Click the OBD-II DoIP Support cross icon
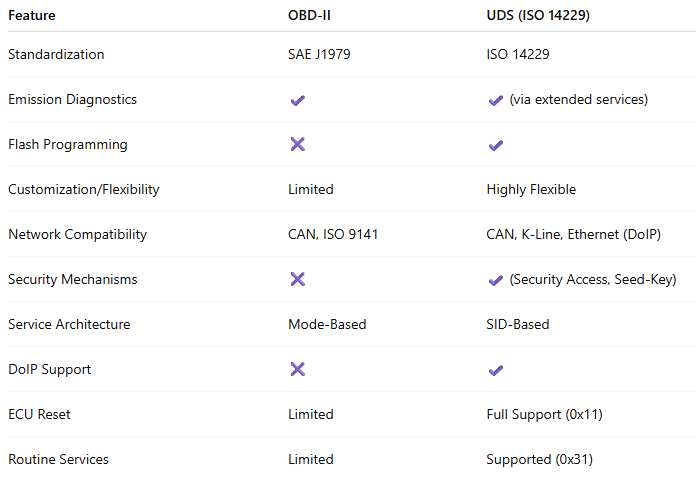 (297, 370)
